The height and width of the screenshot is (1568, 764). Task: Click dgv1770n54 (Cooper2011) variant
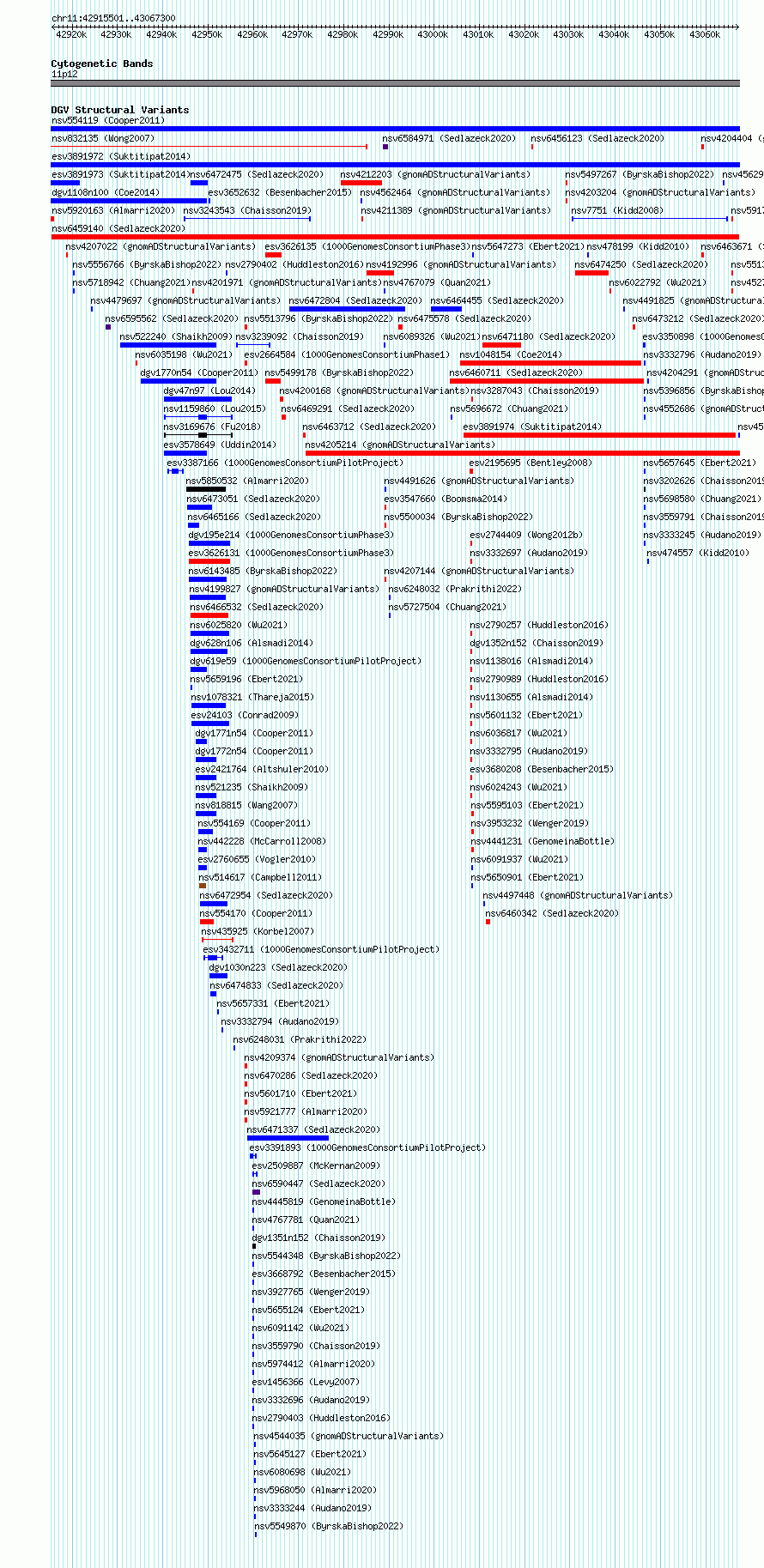pyautogui.click(x=199, y=373)
